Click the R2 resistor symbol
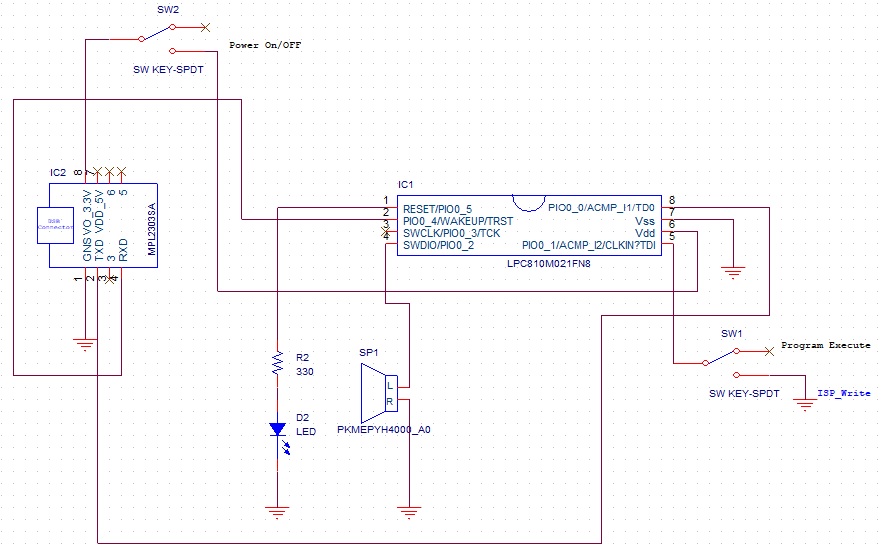Screen dimensions: 881x551 [277, 362]
